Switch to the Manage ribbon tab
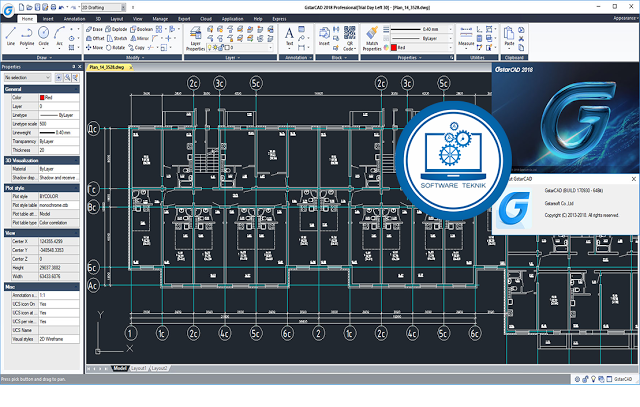 tap(160, 19)
